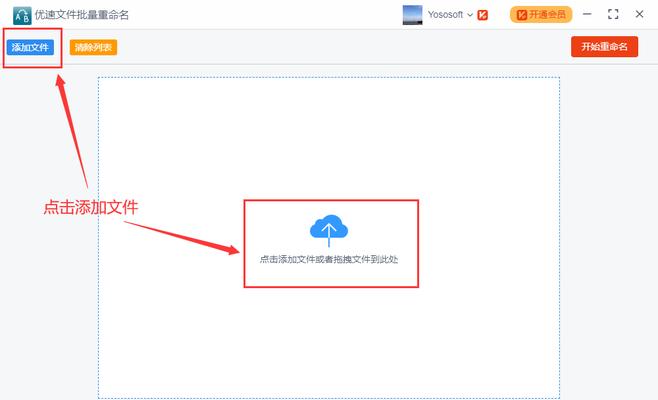Image resolution: width=658 pixels, height=400 pixels.
Task: Click the 优速文件批量重命名 title text
Action: pyautogui.click(x=82, y=15)
